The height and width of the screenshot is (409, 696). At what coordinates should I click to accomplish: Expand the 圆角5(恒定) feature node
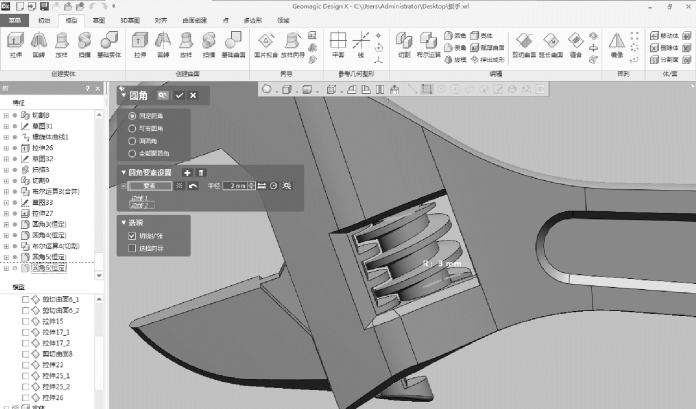[x=6, y=257]
